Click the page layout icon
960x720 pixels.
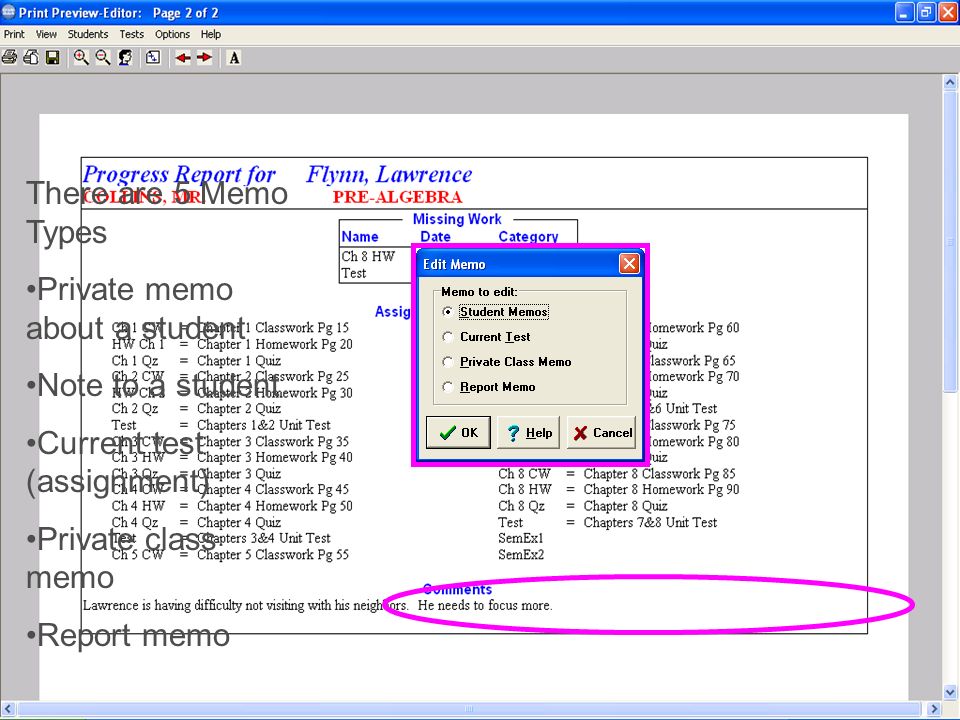coord(153,58)
